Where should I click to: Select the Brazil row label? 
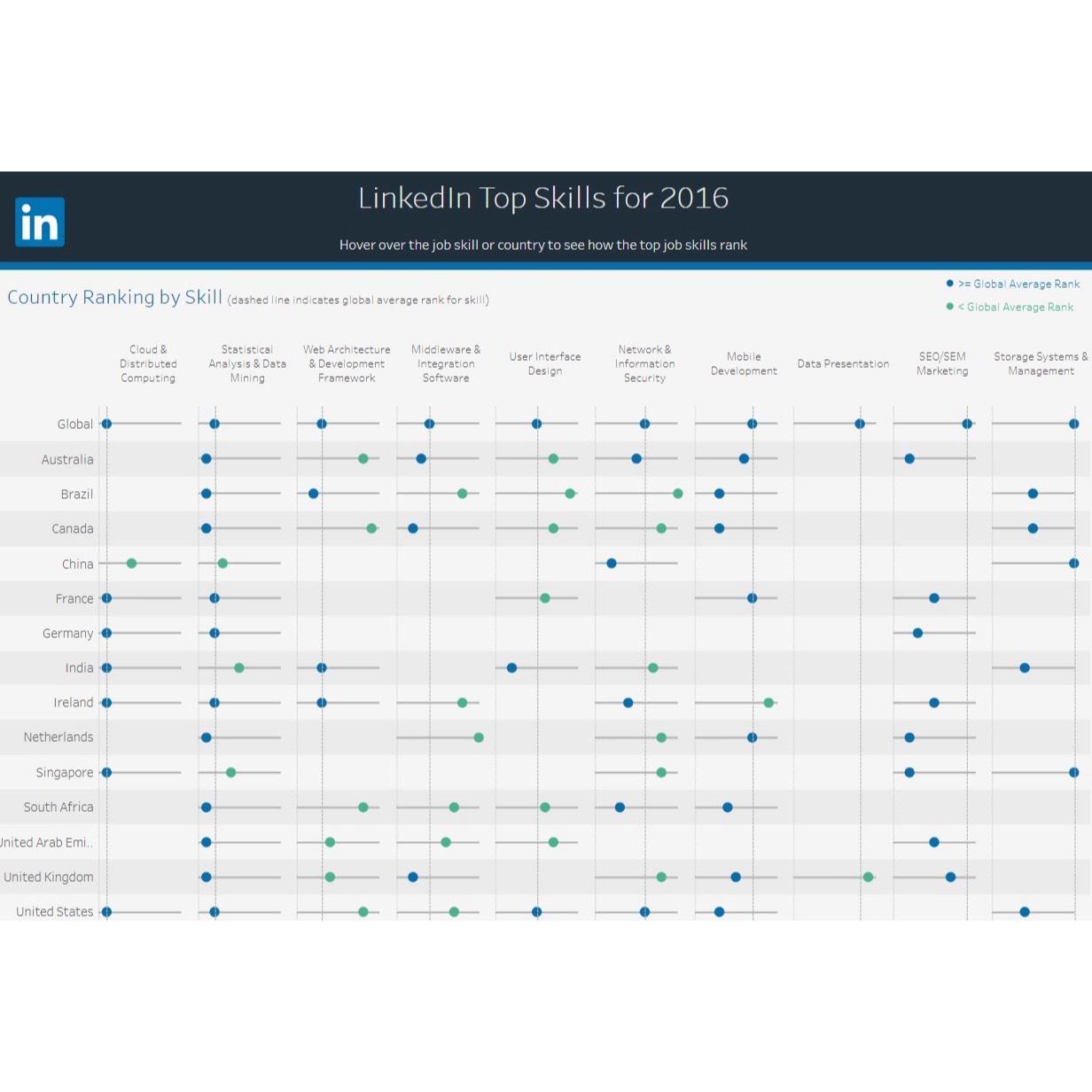pos(77,494)
